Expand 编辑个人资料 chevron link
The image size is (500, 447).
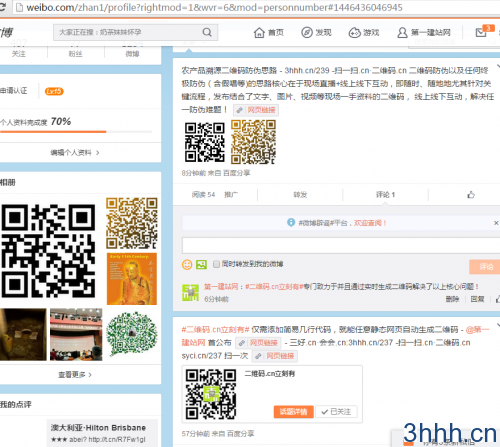coord(75,153)
